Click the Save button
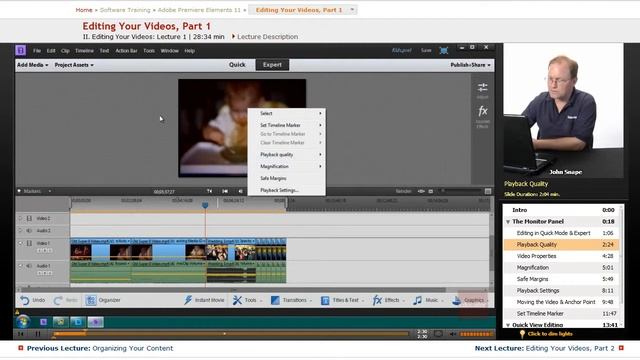The height and width of the screenshot is (360, 640). [426, 51]
